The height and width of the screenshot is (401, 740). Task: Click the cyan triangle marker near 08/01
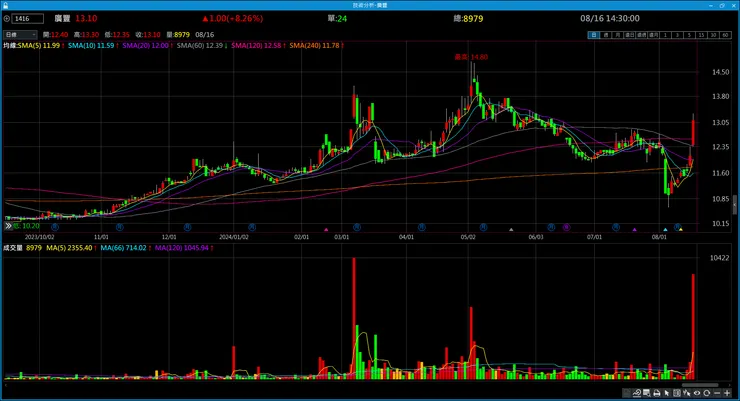(665, 230)
